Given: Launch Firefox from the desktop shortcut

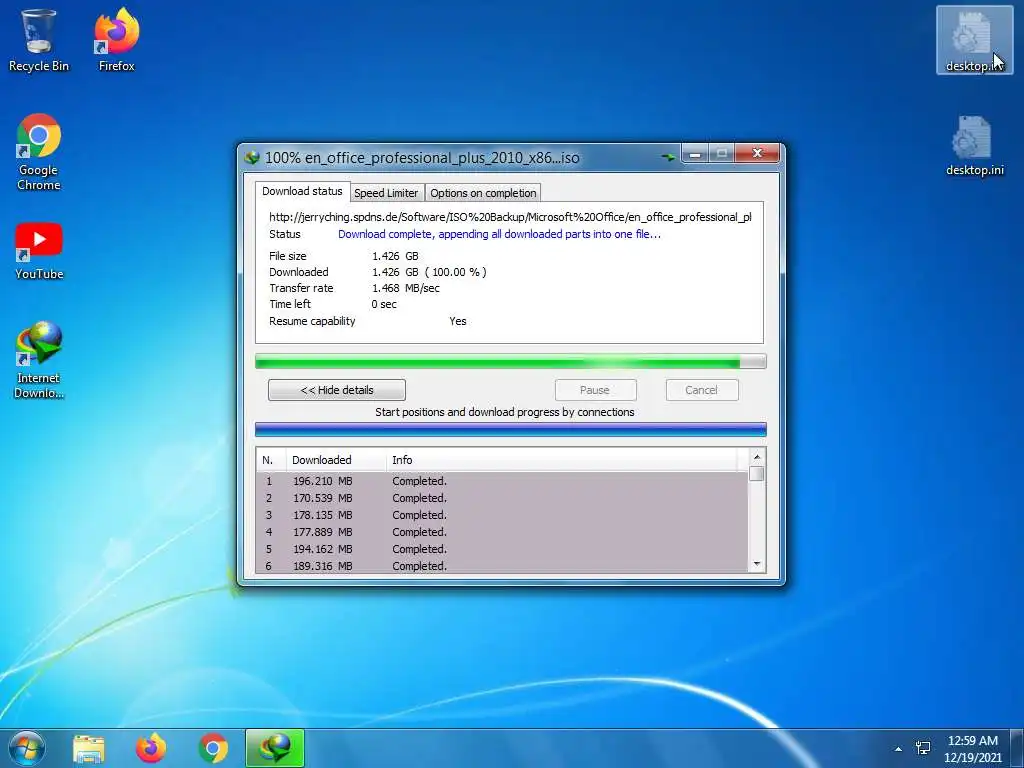Looking at the screenshot, I should [x=116, y=39].
